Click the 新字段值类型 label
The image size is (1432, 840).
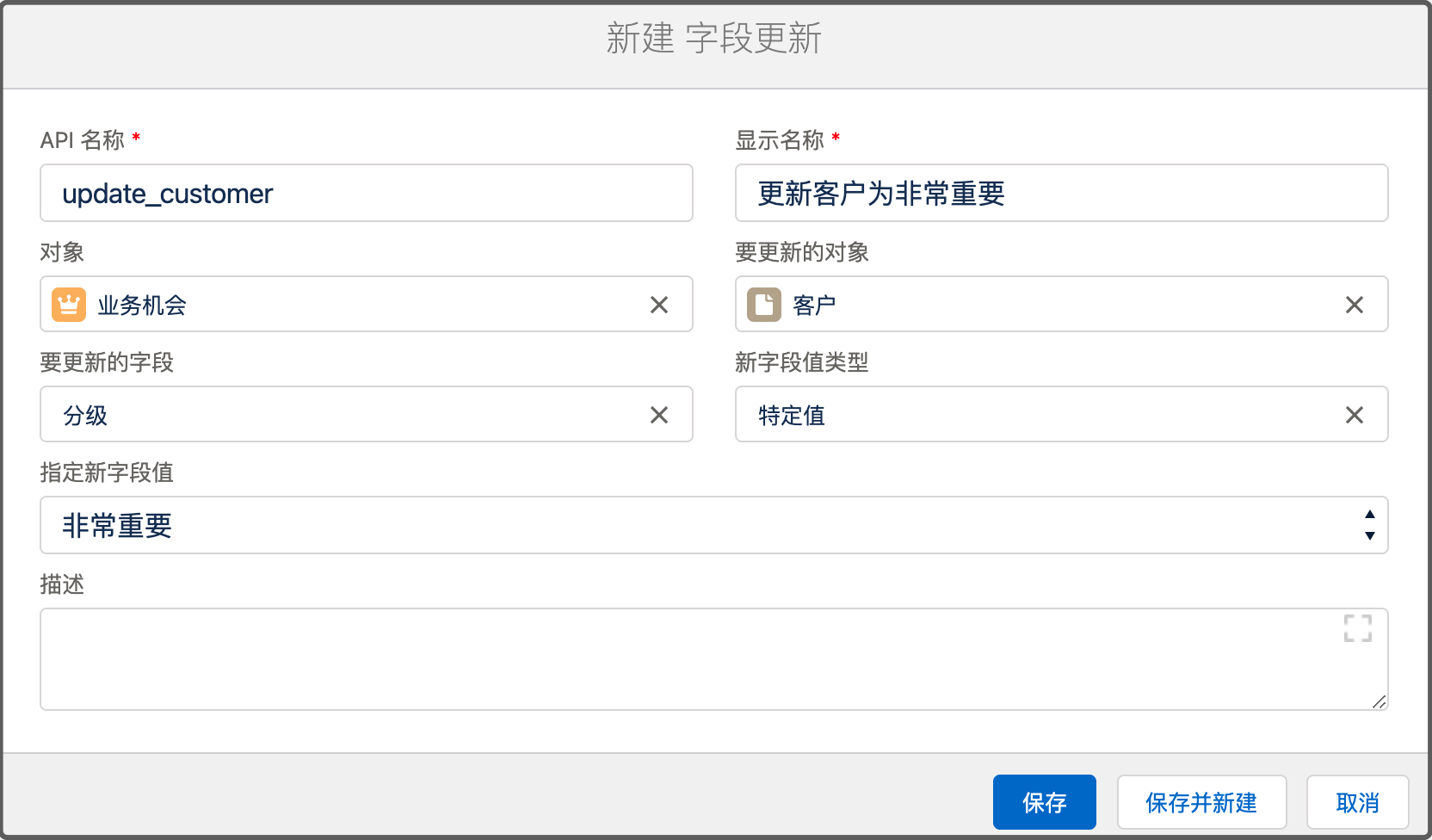coord(802,362)
